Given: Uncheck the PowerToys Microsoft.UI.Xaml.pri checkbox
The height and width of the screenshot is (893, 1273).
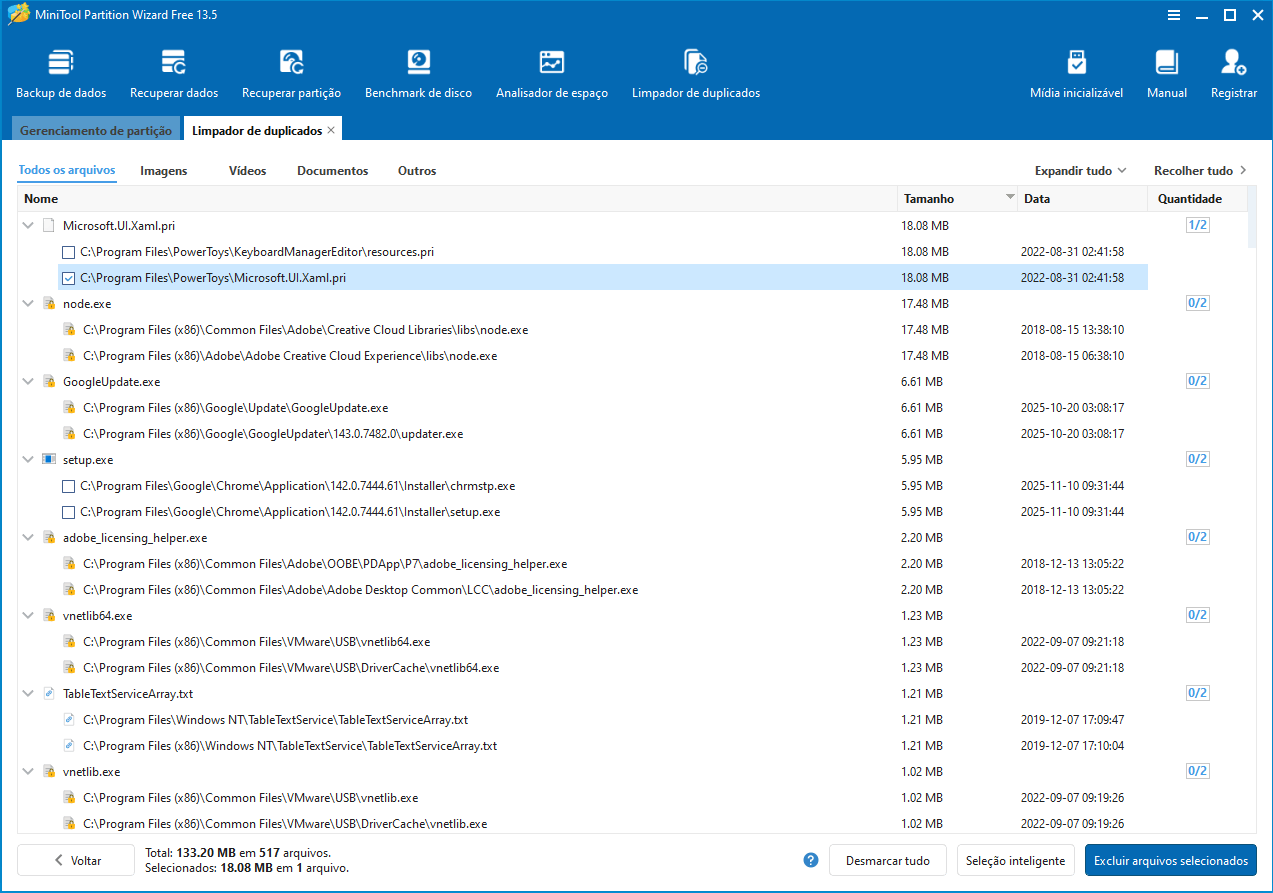Looking at the screenshot, I should pos(69,278).
